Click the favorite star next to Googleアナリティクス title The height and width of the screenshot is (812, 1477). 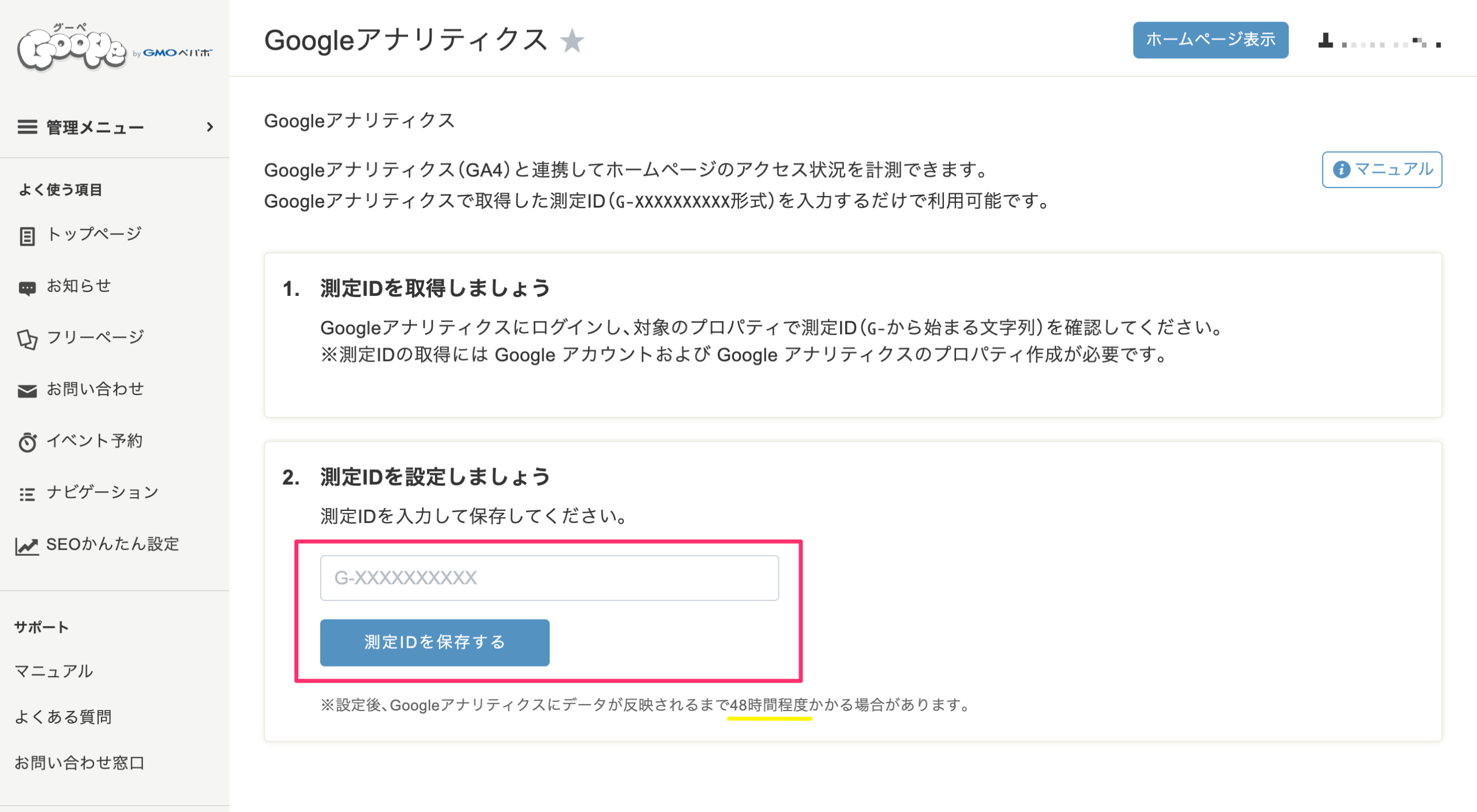572,41
